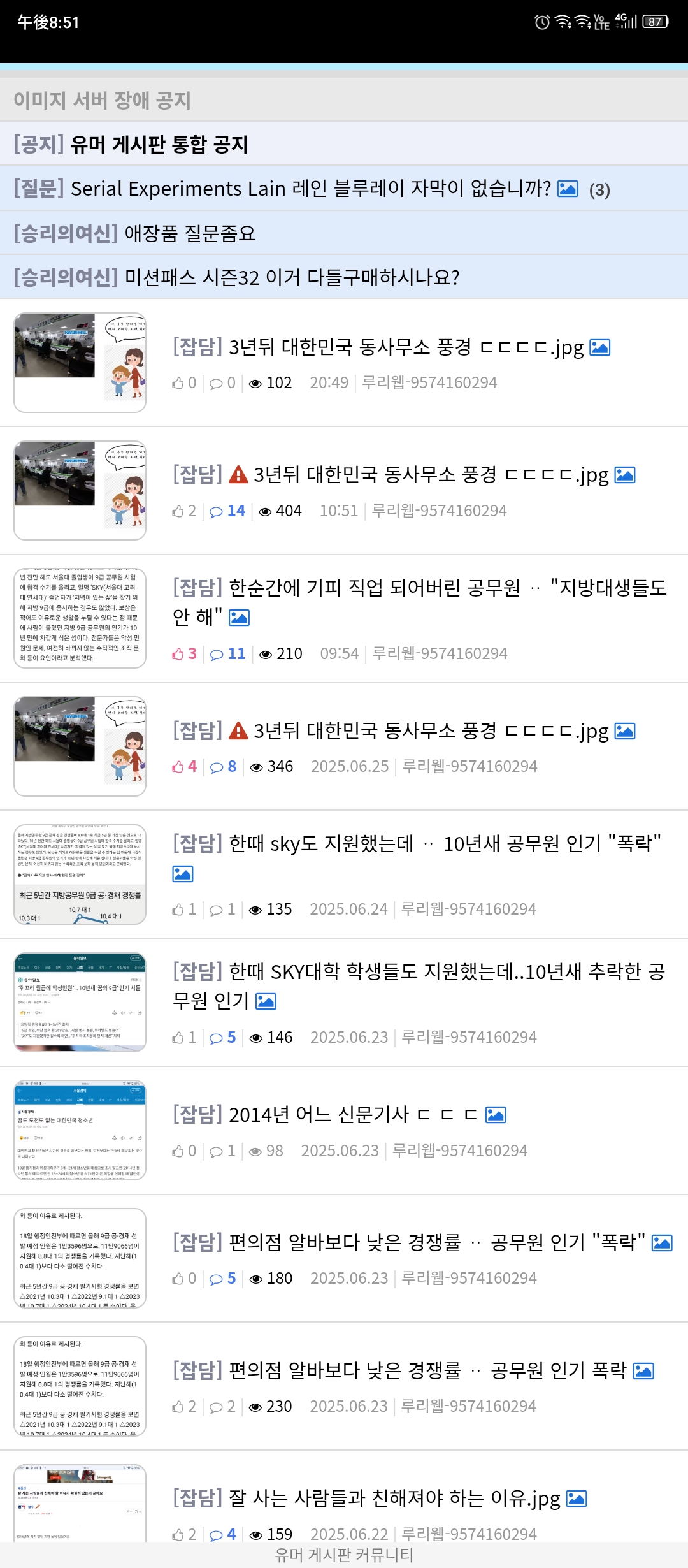Viewport: 688px width, 1568px height.
Task: Click red warning icon on 10:51 post
Action: point(238,475)
